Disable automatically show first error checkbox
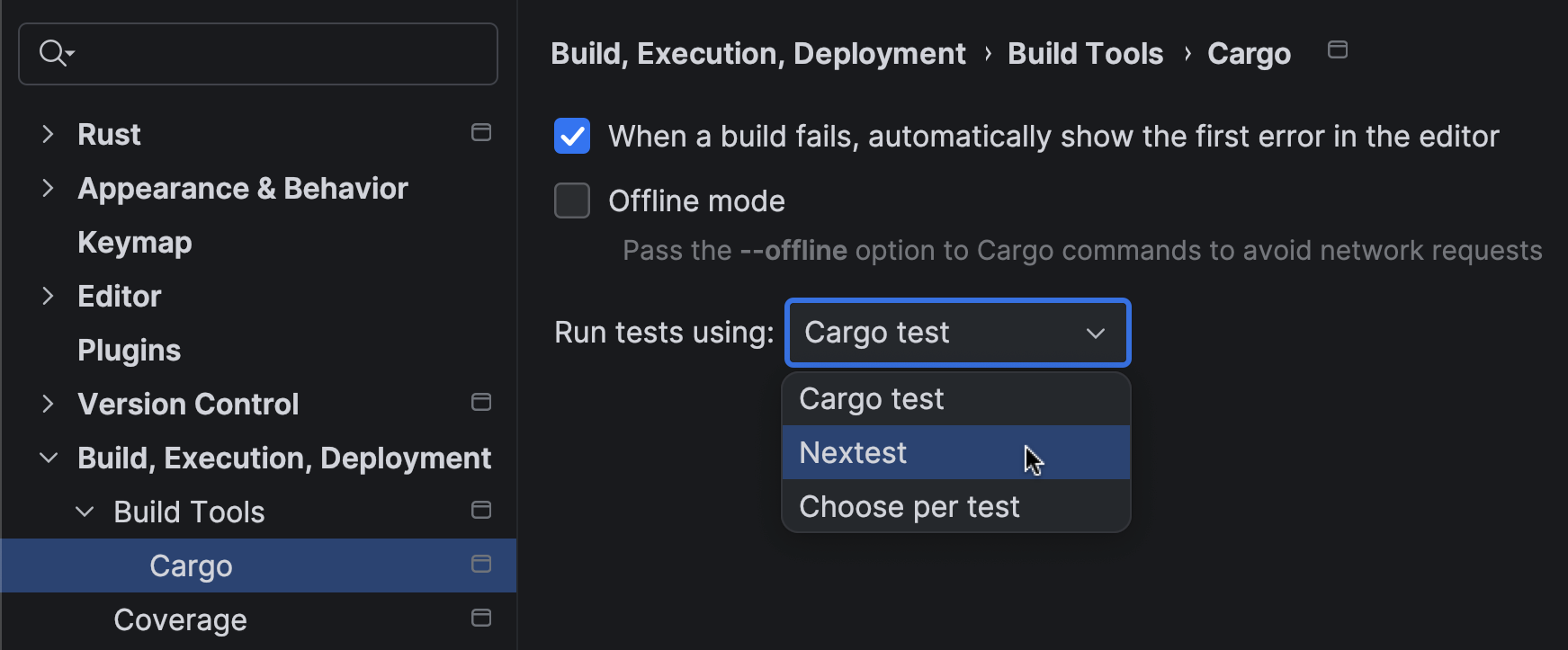The width and height of the screenshot is (1568, 650). (572, 137)
